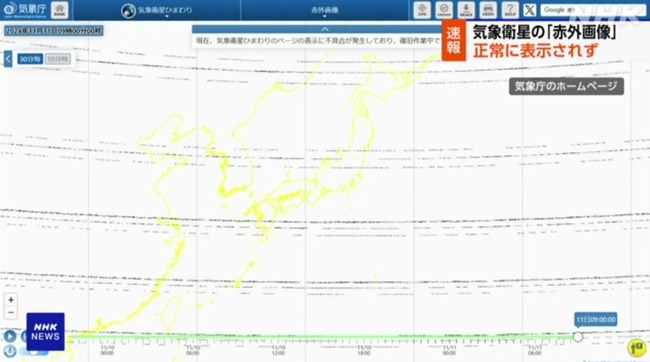Zoom in the map with plus button
The image size is (650, 362).
11,300
